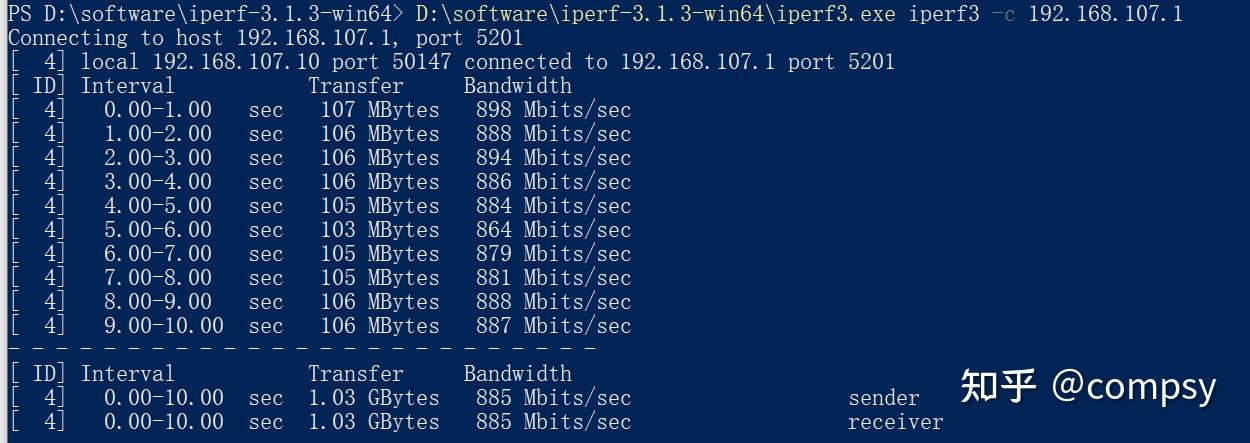Click the first Bandwidth column header
This screenshot has width=1250, height=443.
tap(517, 86)
